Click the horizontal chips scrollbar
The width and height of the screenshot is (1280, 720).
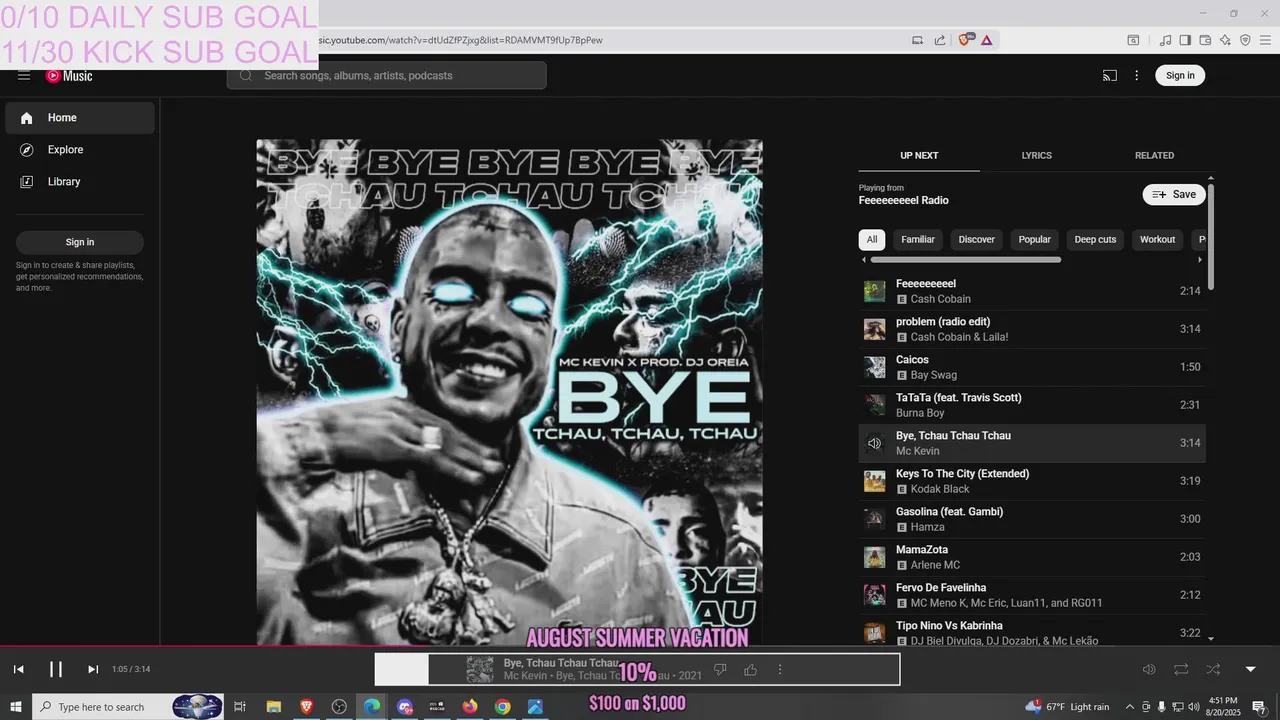966,260
